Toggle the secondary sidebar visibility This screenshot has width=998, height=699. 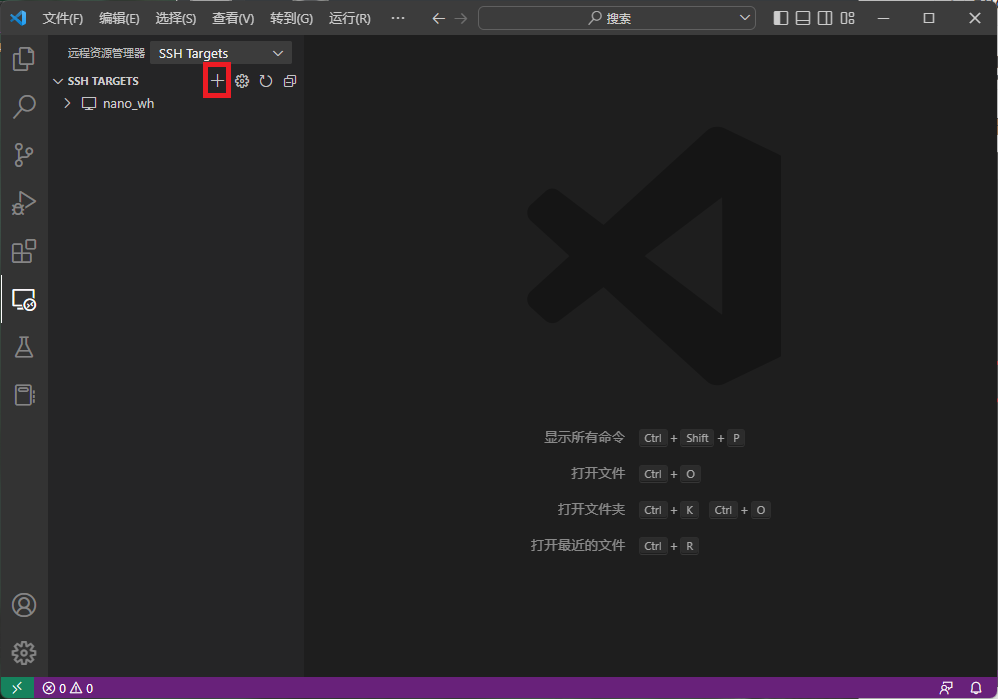[x=825, y=18]
